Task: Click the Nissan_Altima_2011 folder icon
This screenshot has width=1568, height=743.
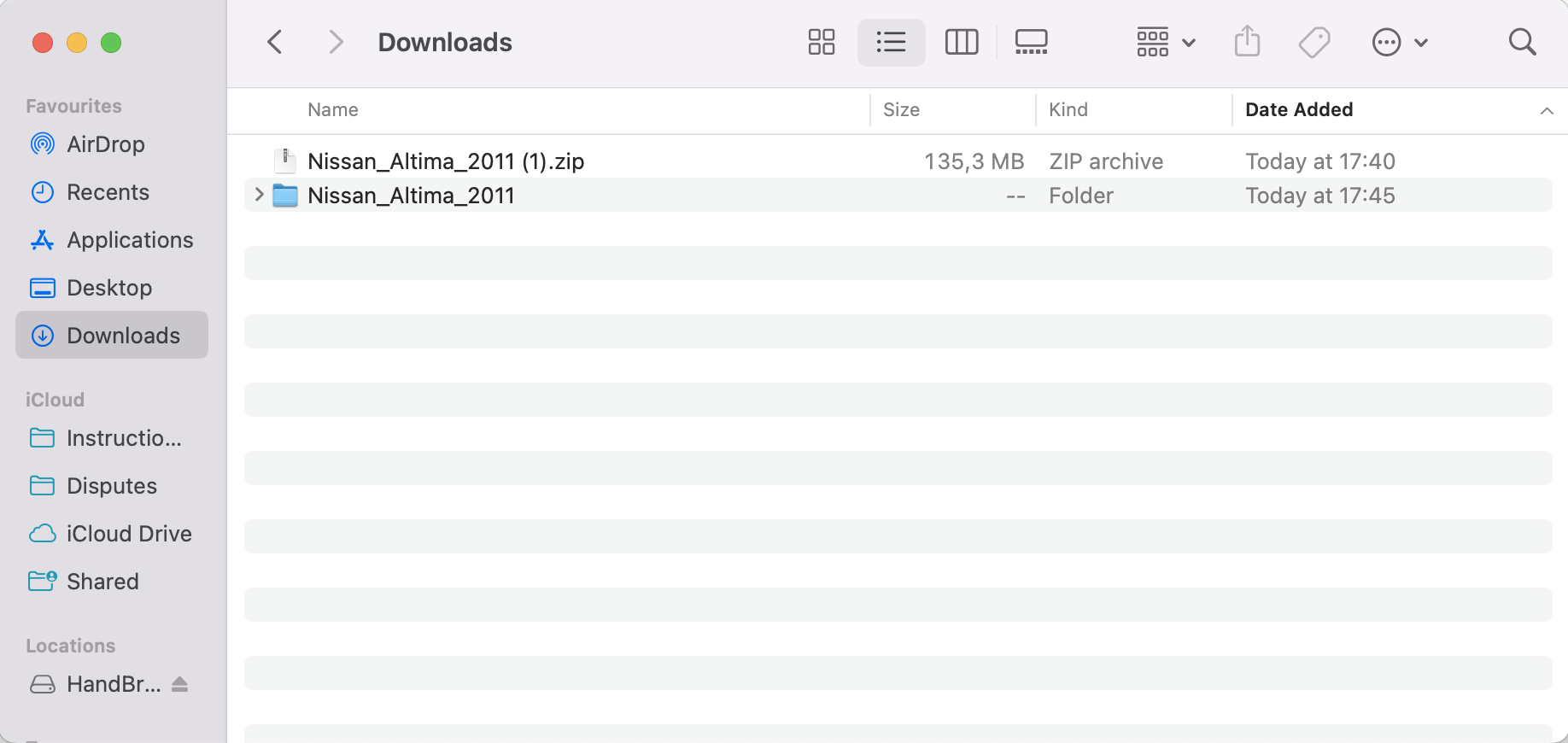Action: pos(285,196)
